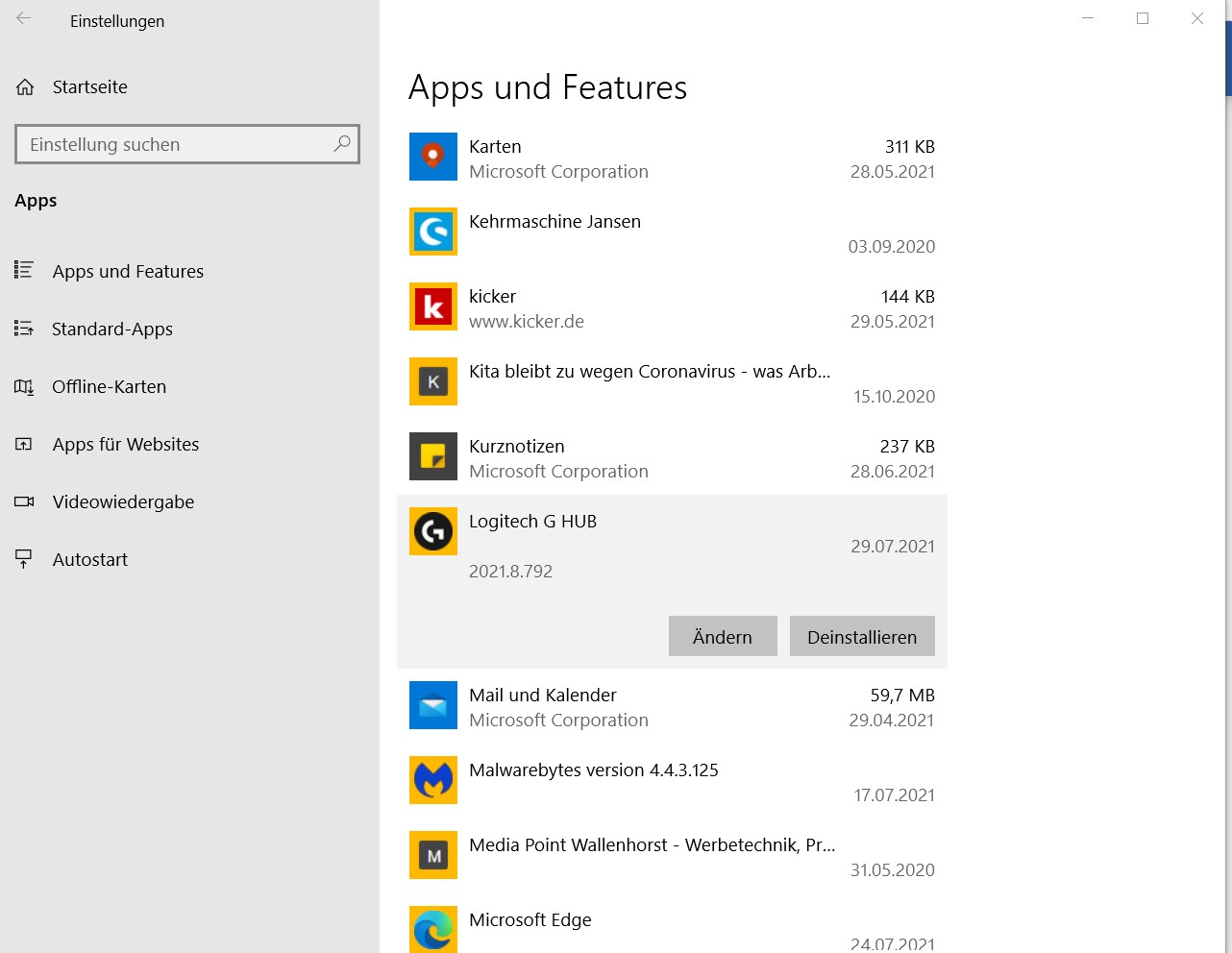This screenshot has height=953, width=1232.
Task: Click the Ändern button for Logitech G HUB
Action: tap(723, 636)
